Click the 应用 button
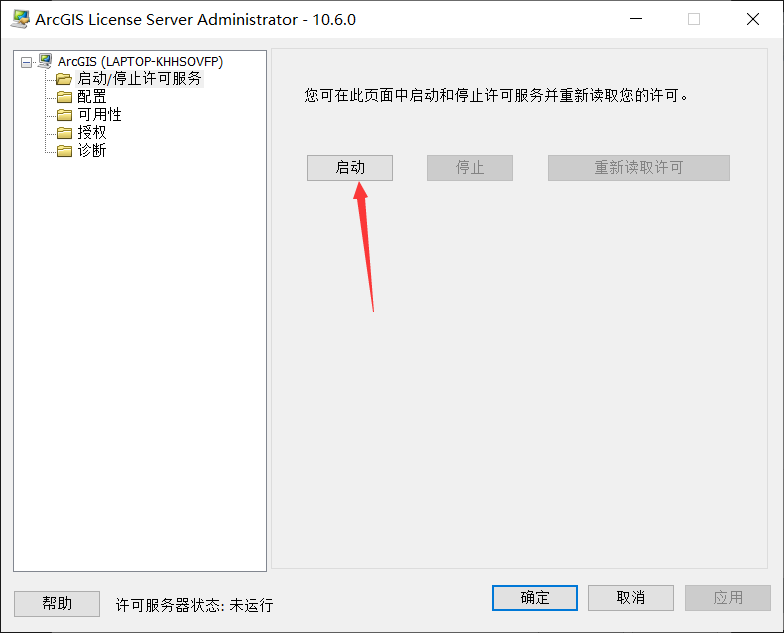 tap(728, 598)
